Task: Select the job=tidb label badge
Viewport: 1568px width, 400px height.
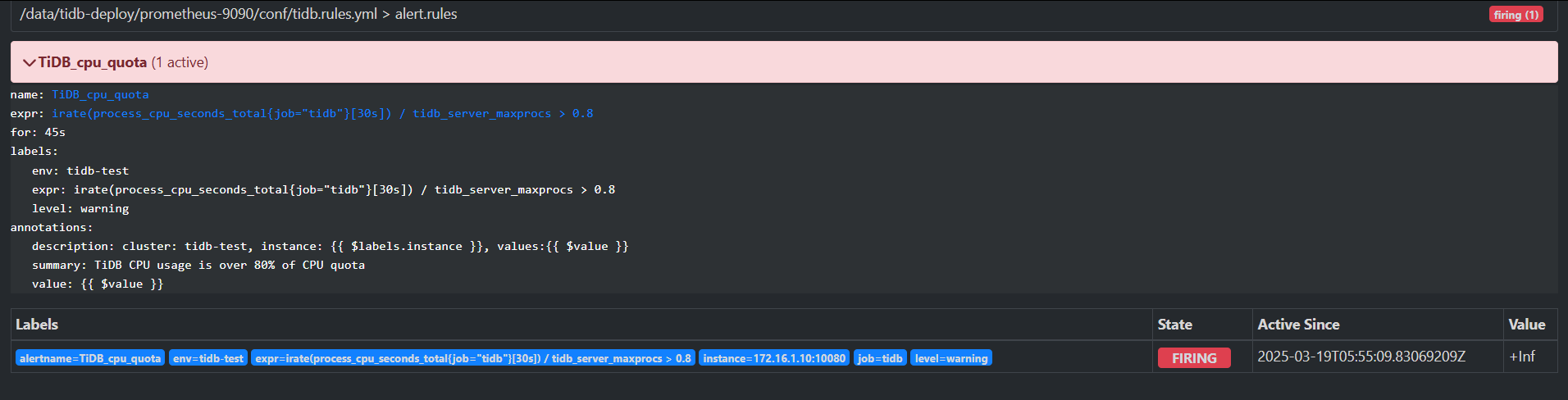Action: coord(880,358)
